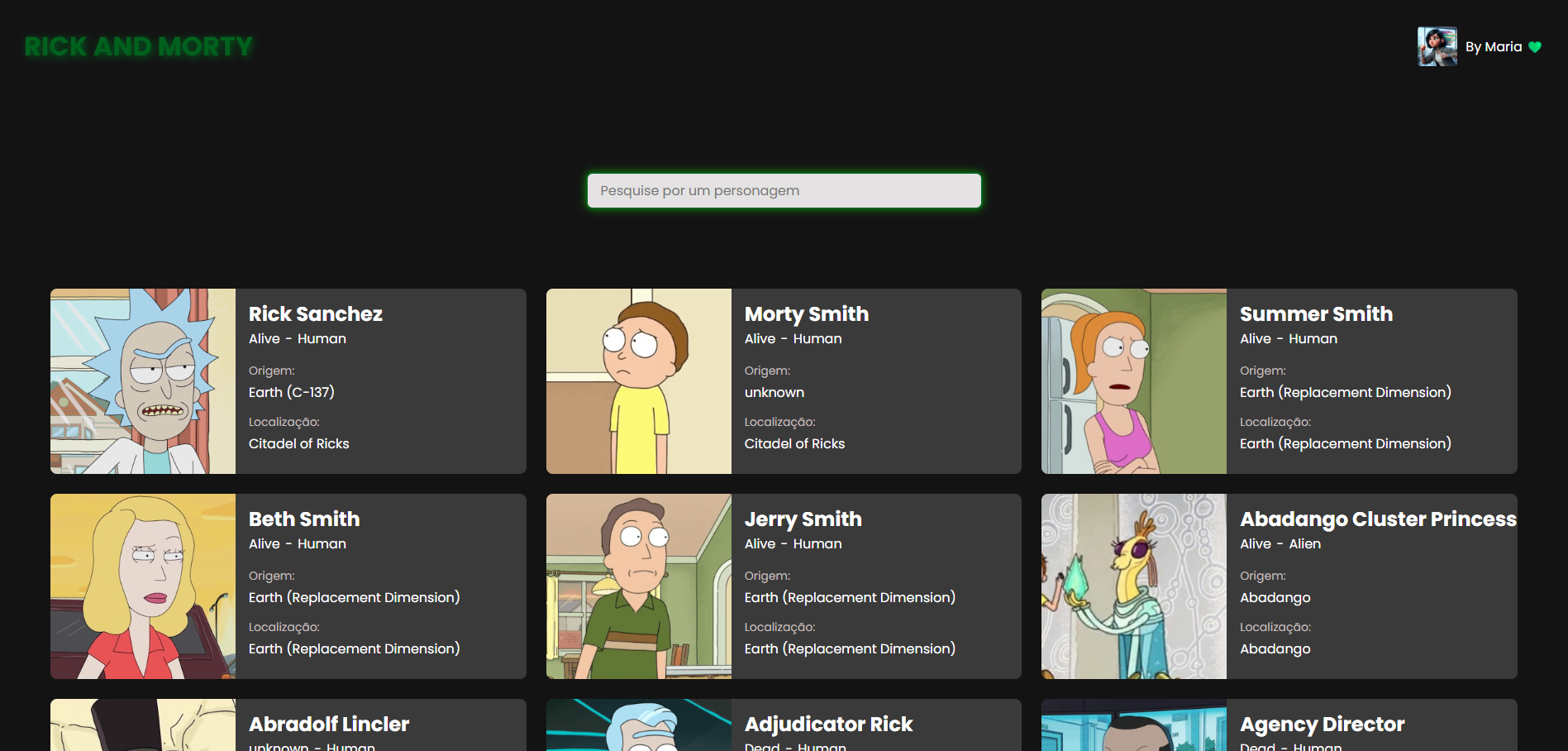Click Morty Smith 'Alive - Human' status
The height and width of the screenshot is (751, 1568).
(x=794, y=338)
